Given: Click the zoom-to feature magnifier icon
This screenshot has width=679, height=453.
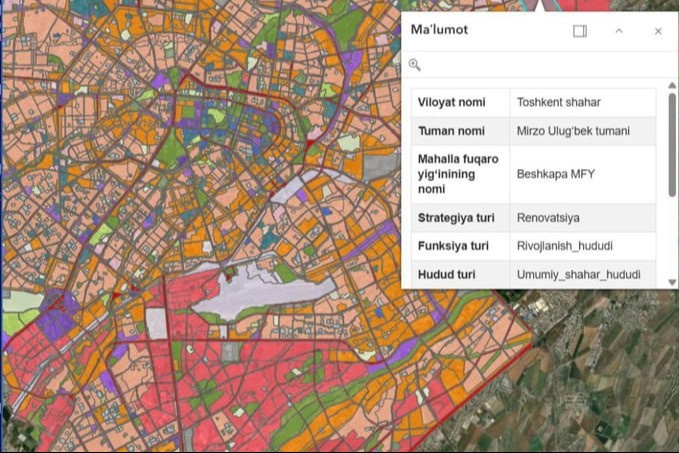Looking at the screenshot, I should click(x=415, y=65).
